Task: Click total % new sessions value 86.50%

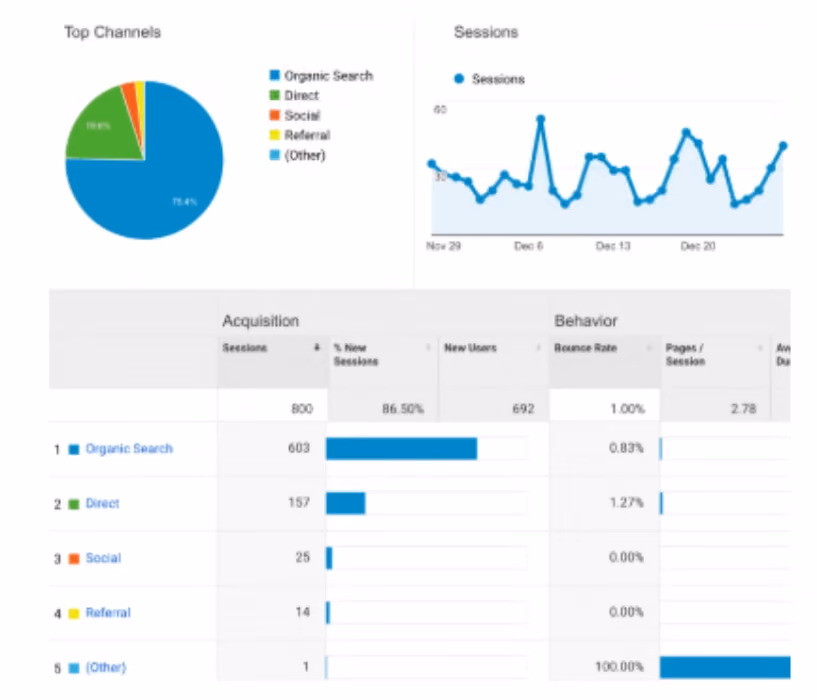Action: 403,409
